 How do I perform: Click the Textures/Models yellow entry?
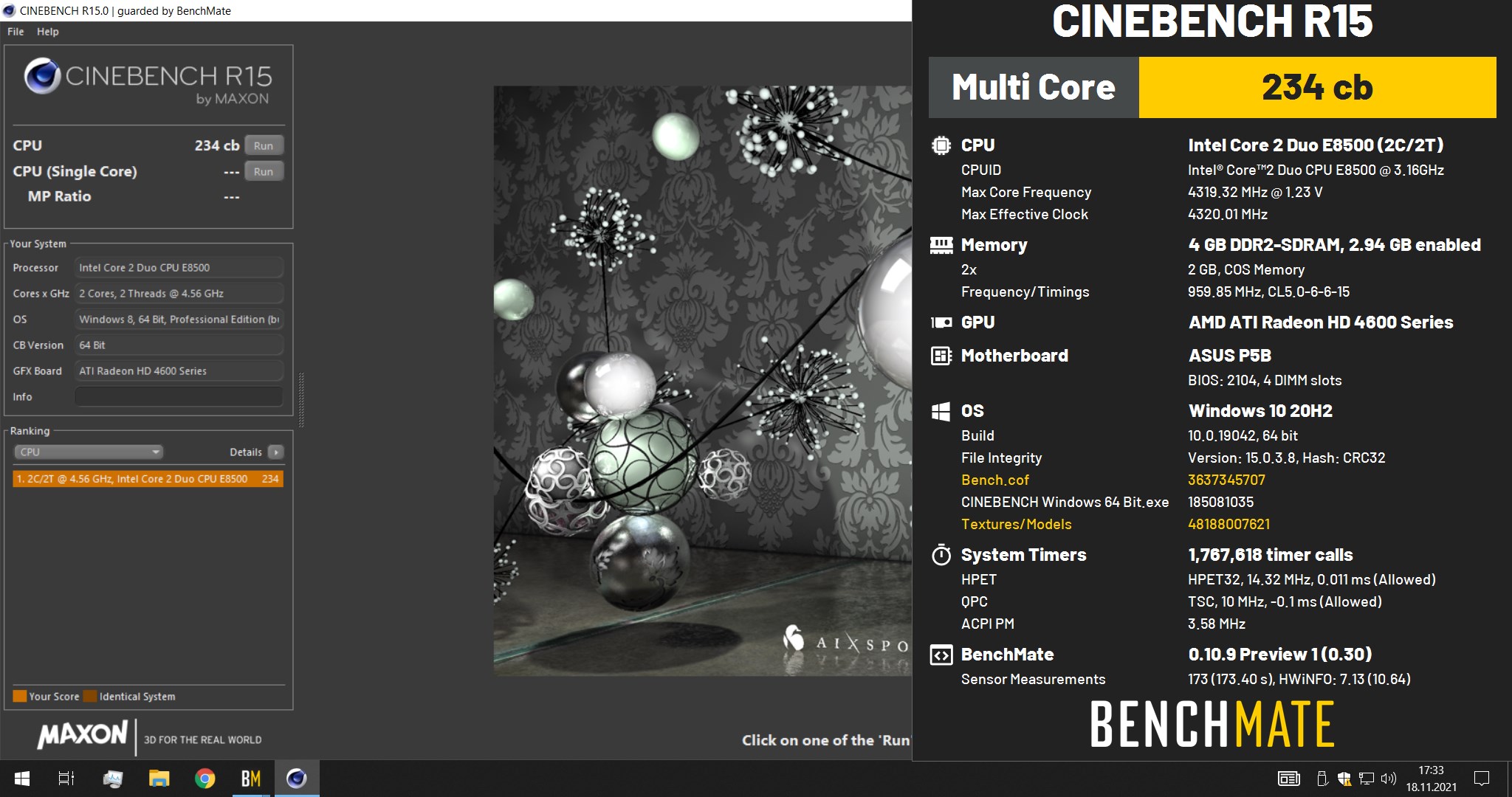tap(1017, 524)
